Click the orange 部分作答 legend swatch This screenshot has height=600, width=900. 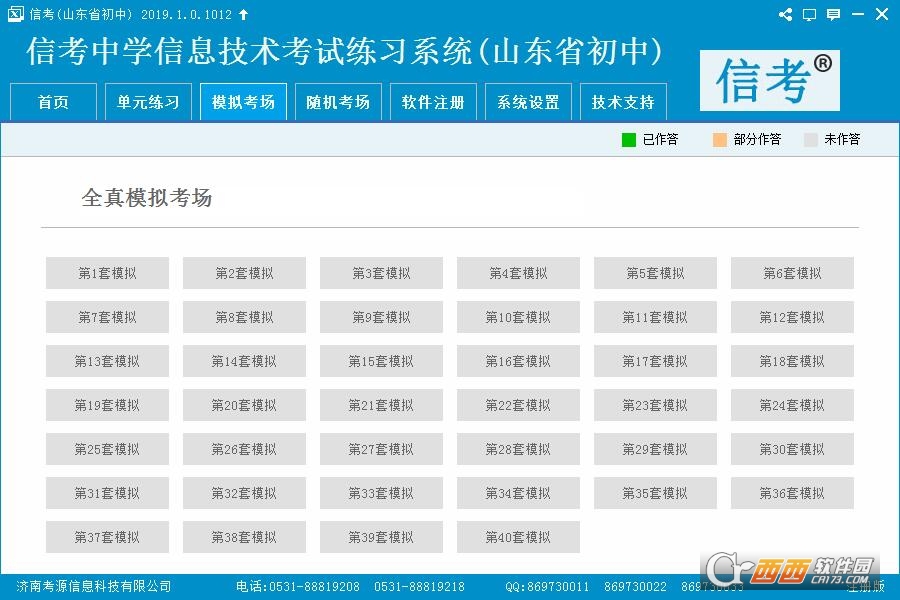pos(719,140)
